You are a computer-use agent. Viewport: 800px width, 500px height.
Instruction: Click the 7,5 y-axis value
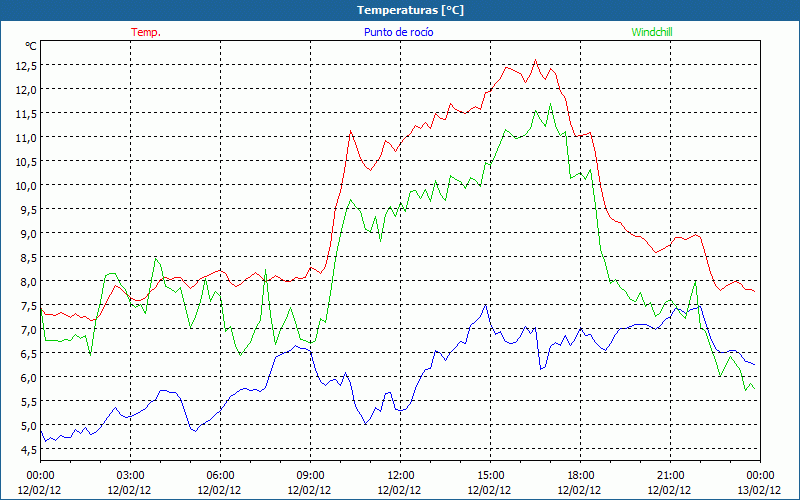[28, 305]
